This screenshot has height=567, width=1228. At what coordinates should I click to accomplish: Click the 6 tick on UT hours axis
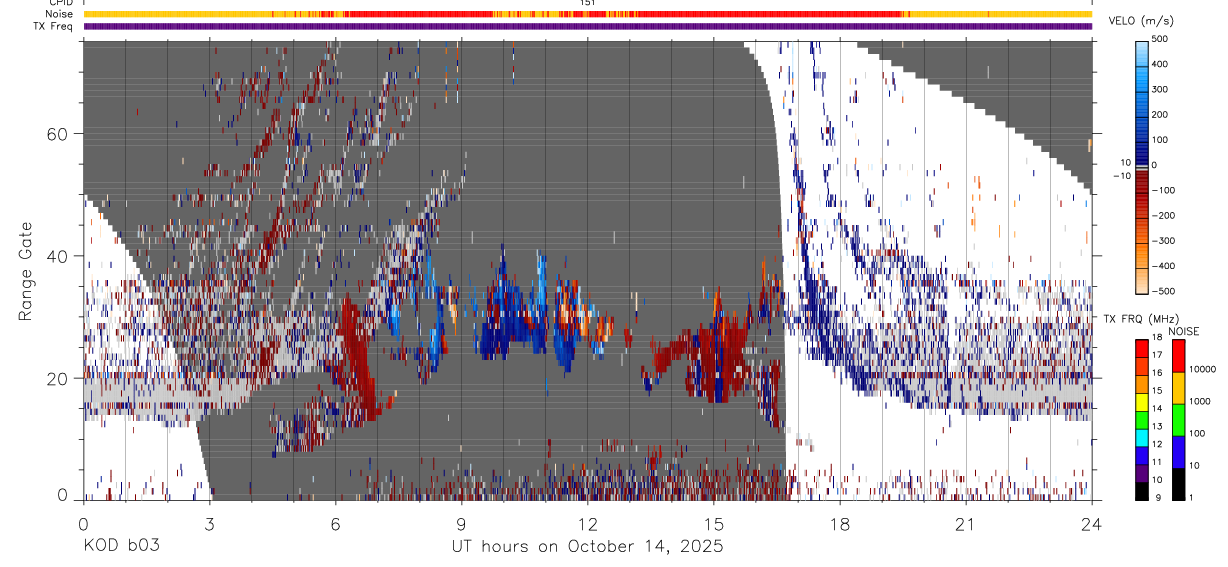point(335,523)
